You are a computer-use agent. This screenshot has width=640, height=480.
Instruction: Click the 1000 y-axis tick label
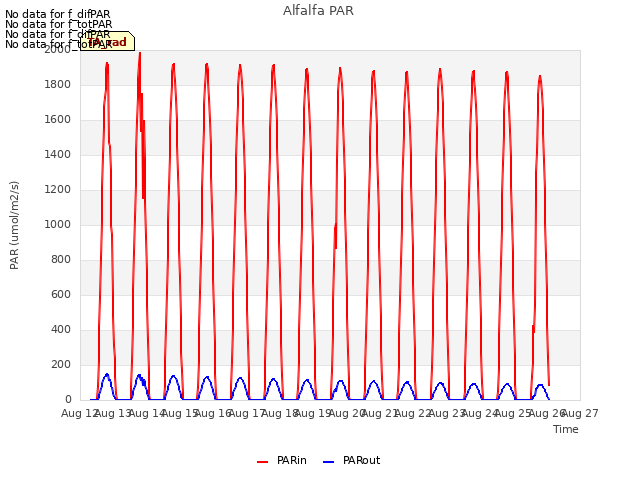click(x=58, y=224)
